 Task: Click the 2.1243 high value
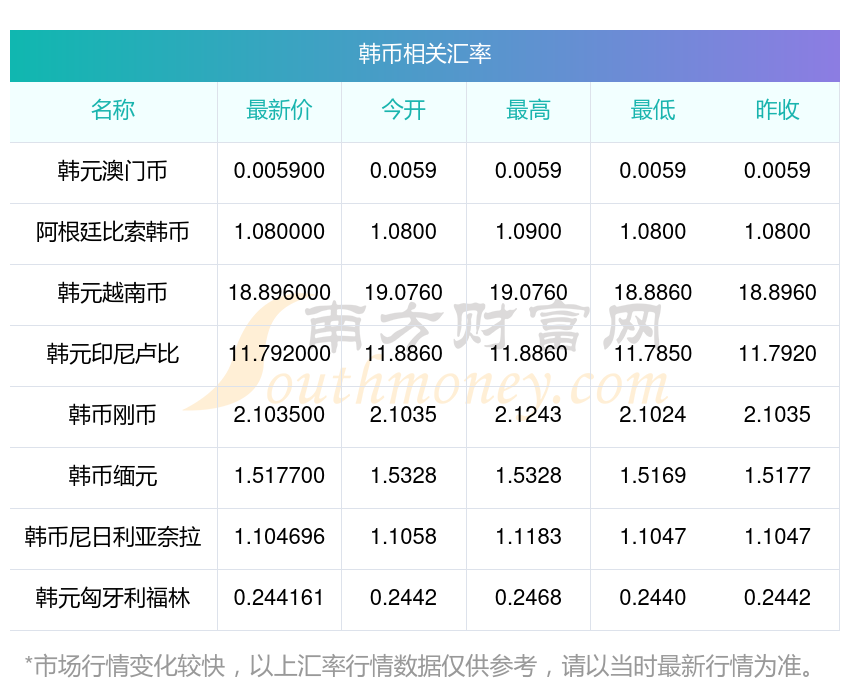click(528, 415)
